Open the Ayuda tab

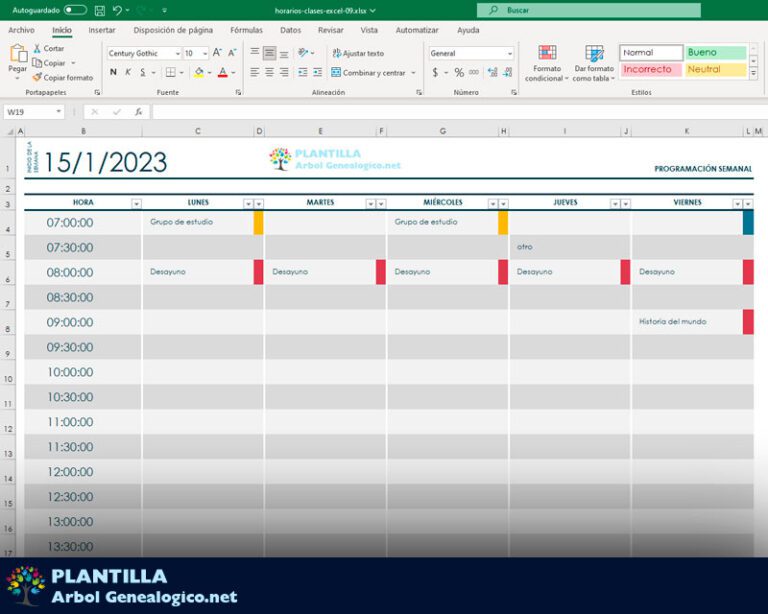468,30
